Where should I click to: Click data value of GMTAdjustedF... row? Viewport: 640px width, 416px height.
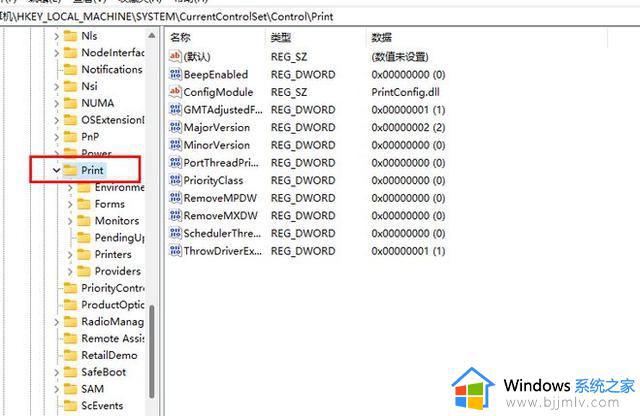coord(408,109)
